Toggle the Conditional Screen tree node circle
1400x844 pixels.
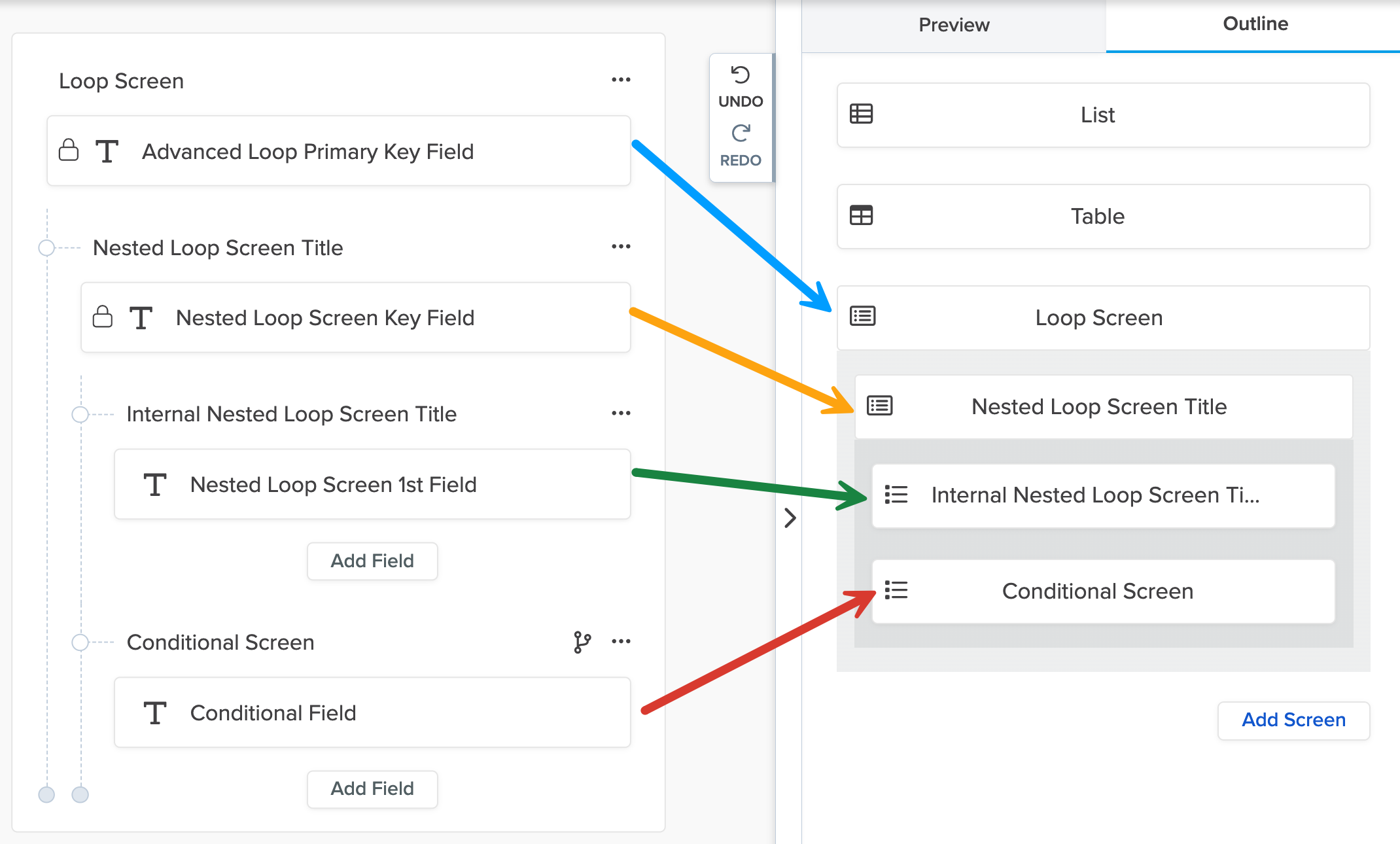pyautogui.click(x=80, y=642)
